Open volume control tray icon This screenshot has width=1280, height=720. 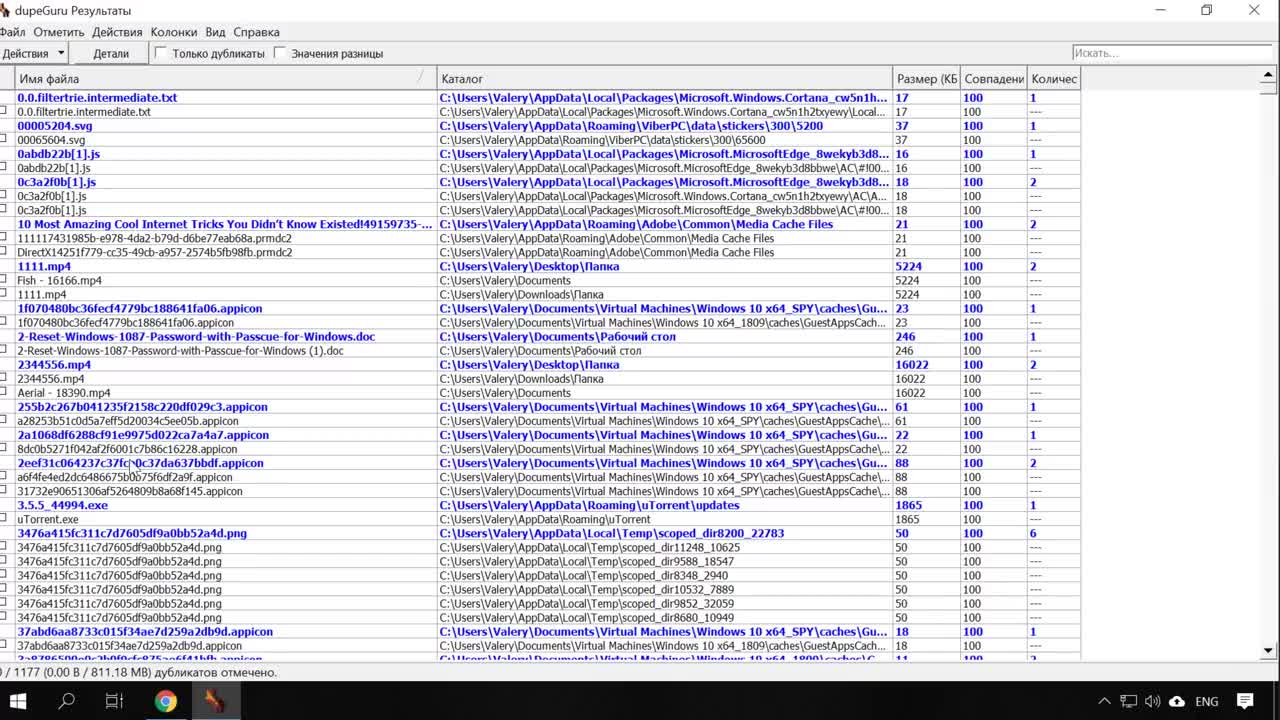1152,701
